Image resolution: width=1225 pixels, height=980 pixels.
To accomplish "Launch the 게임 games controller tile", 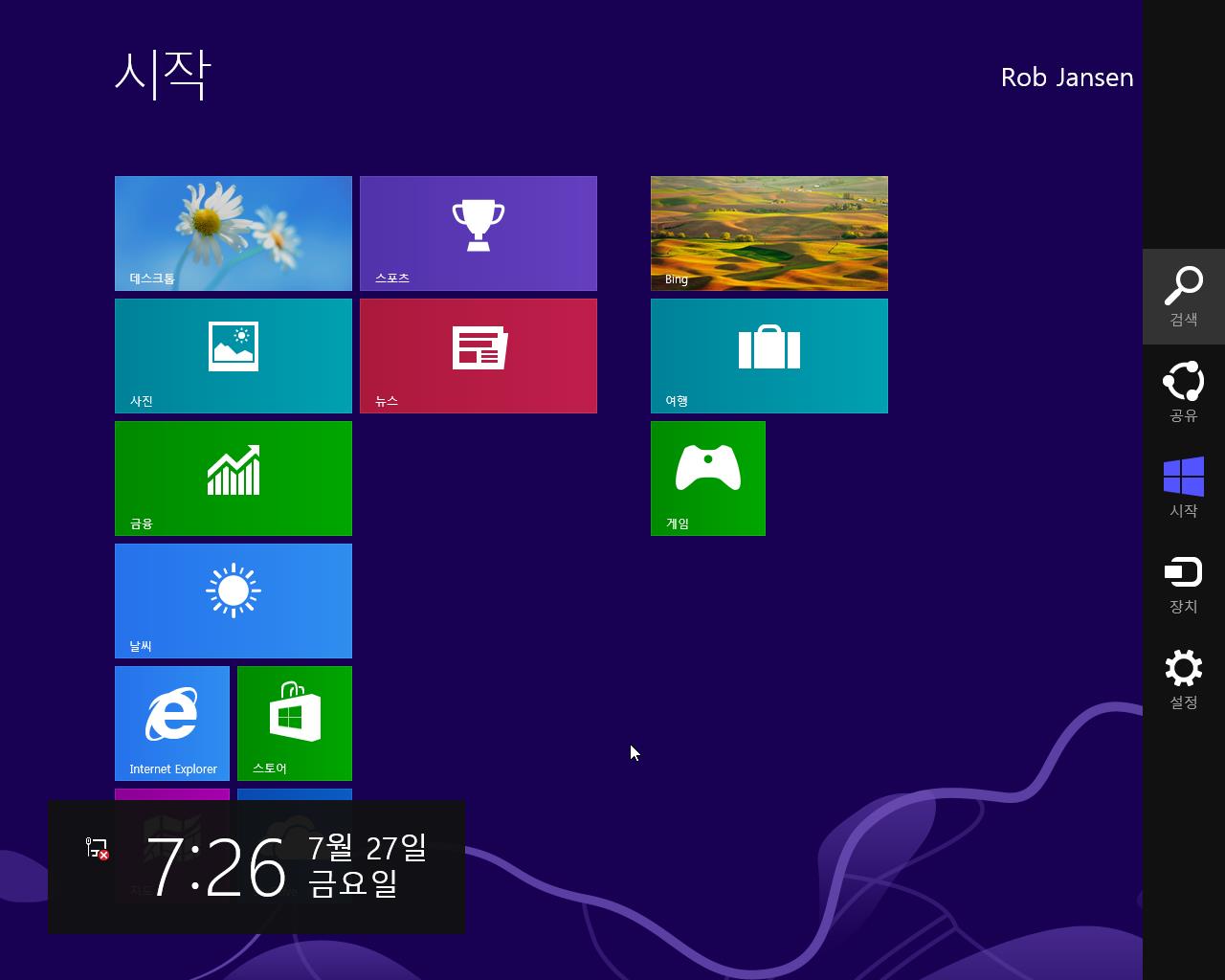I will 708,479.
